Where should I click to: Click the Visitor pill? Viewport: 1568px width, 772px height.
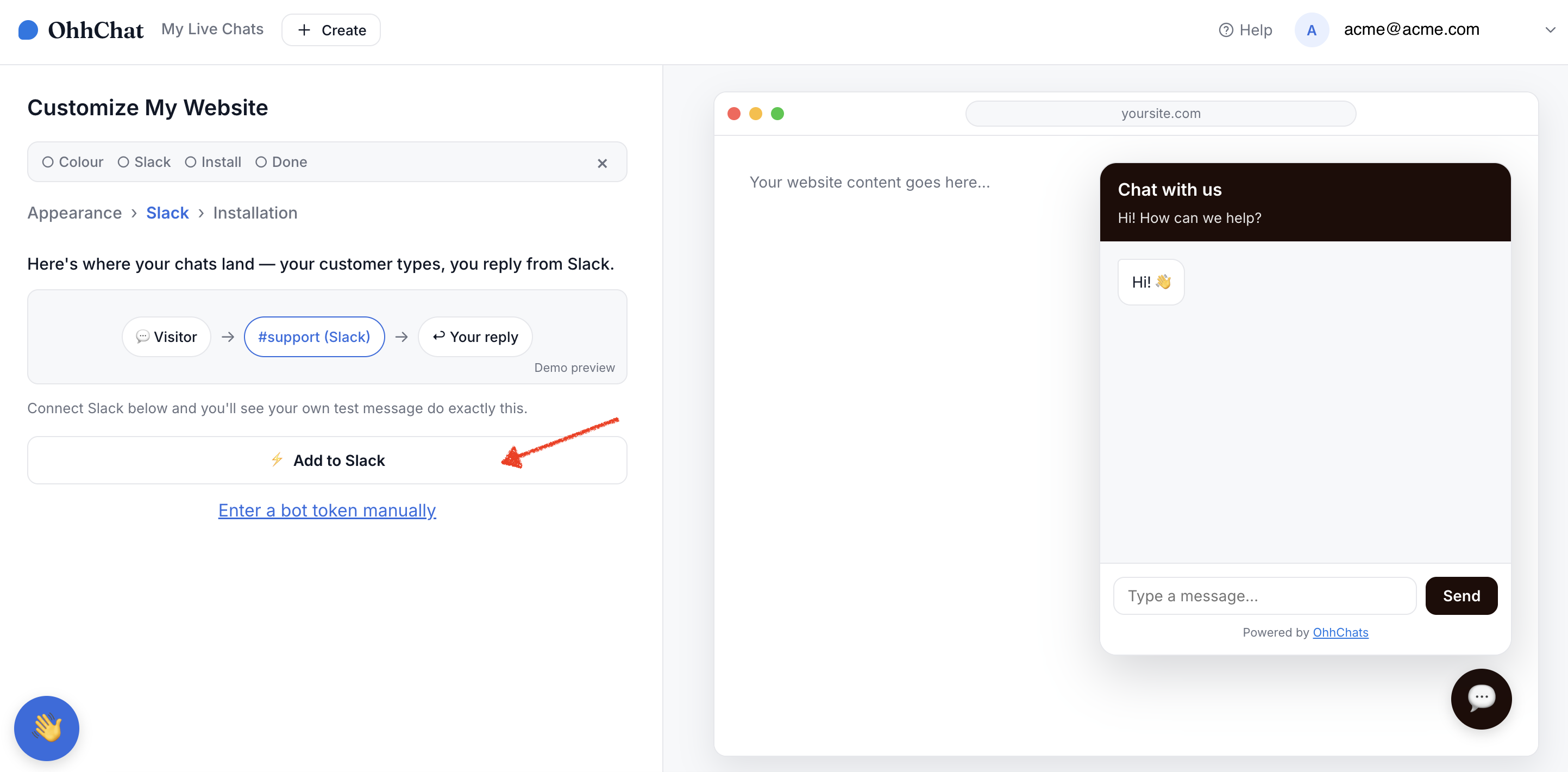pos(166,337)
